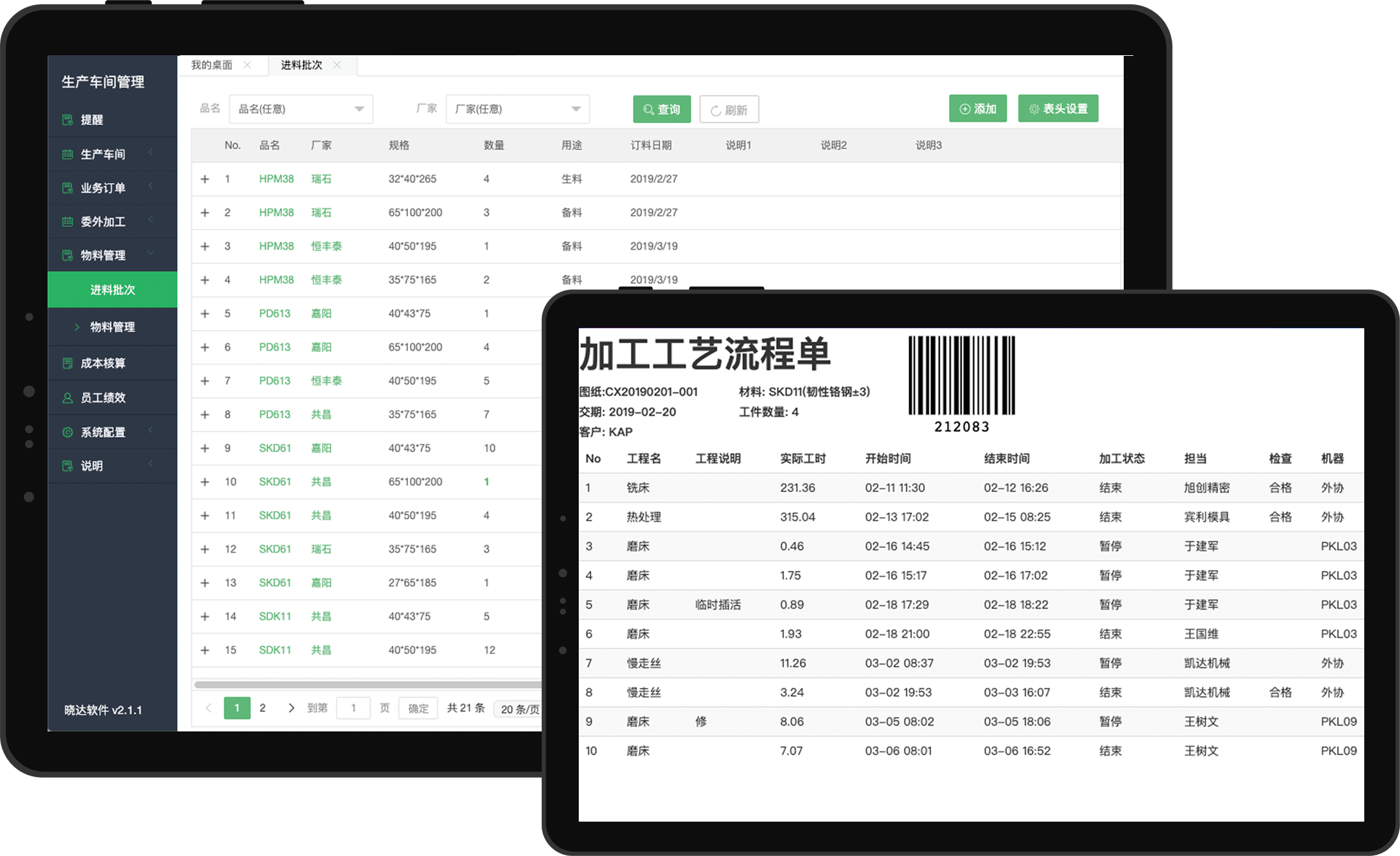Click the previous page arrow

click(x=208, y=708)
